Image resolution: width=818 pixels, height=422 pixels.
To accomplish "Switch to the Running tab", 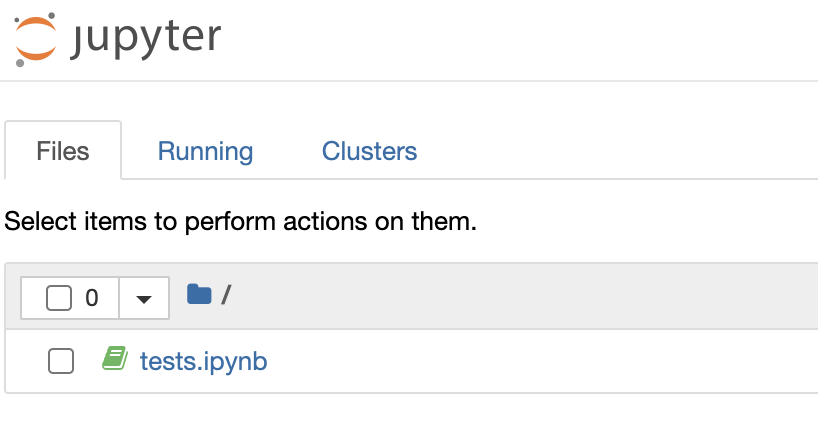I will pyautogui.click(x=205, y=151).
